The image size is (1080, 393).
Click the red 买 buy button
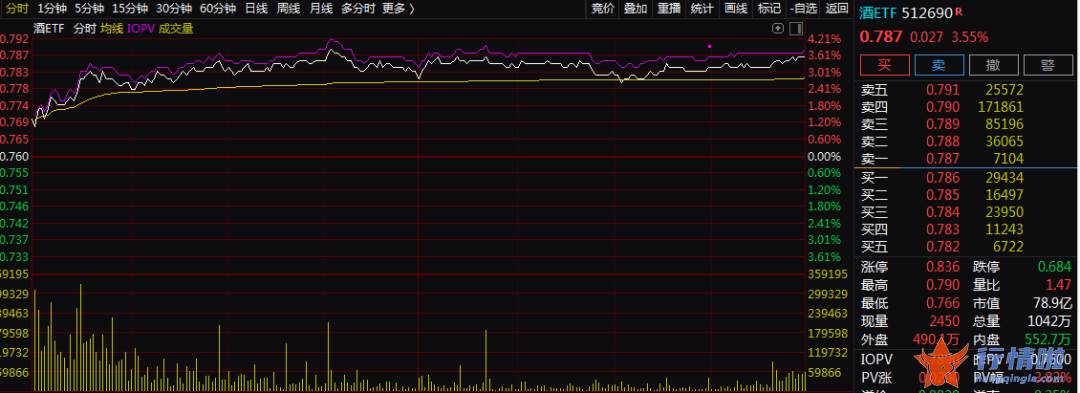click(884, 65)
